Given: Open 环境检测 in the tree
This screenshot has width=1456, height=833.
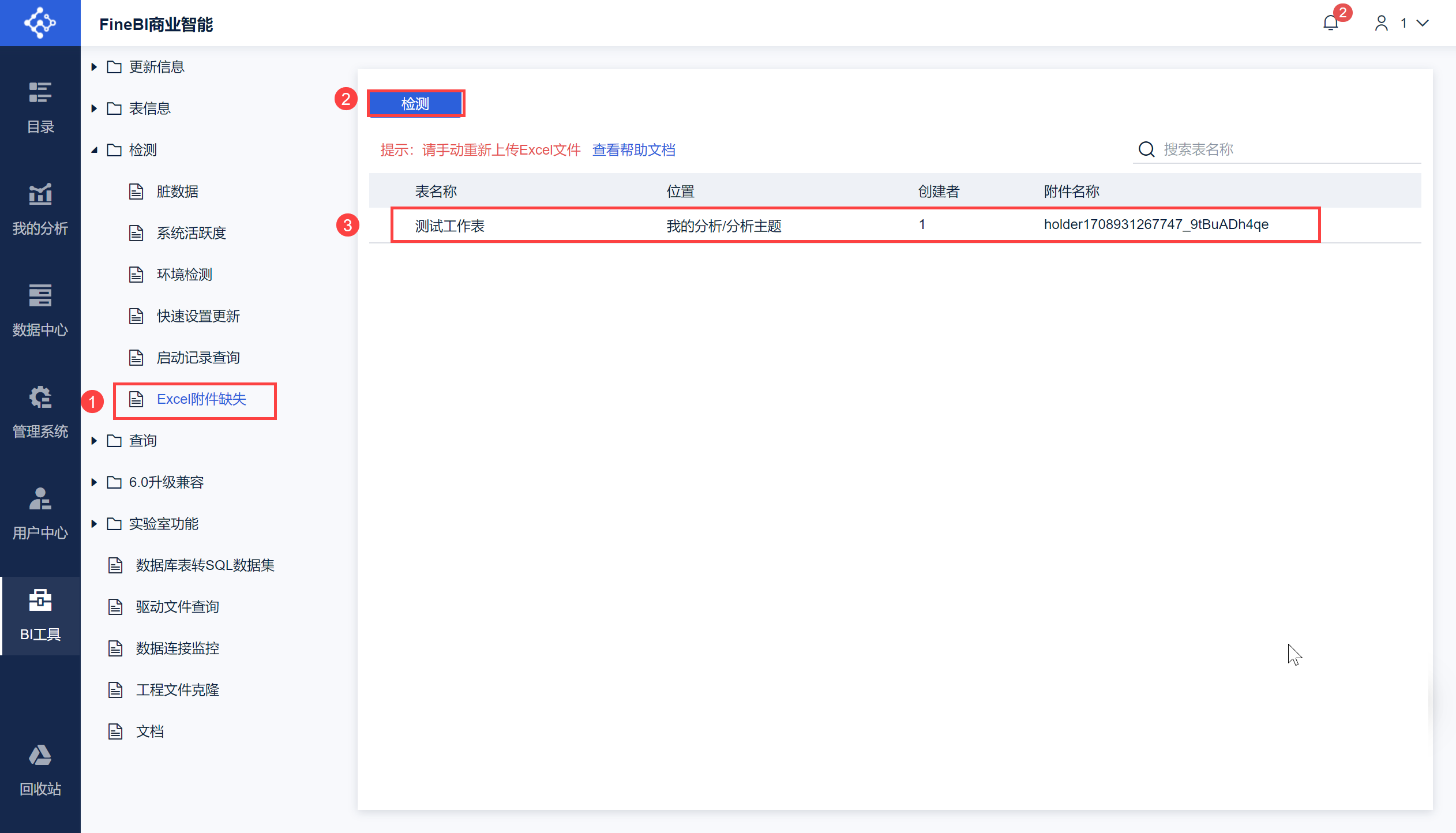Looking at the screenshot, I should click(x=184, y=275).
